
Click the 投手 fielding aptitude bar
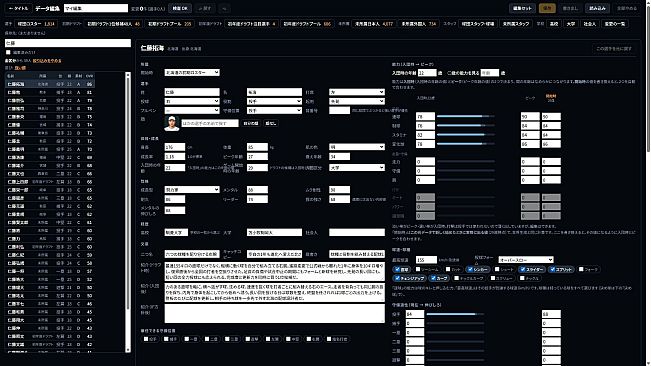tap(455, 314)
